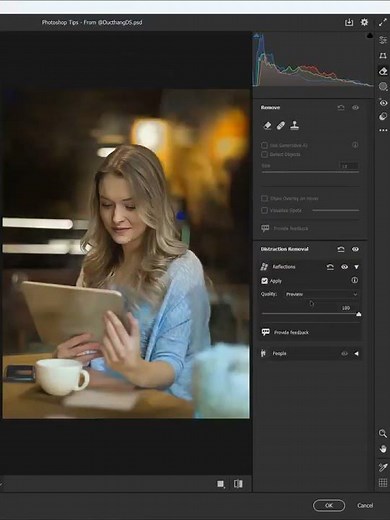Reset the Reflections settings
The height and width of the screenshot is (520, 390).
click(330, 267)
